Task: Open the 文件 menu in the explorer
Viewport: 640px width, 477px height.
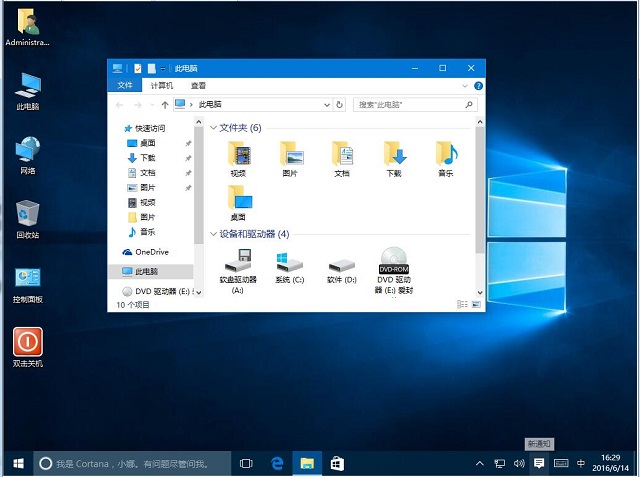Action: pyautogui.click(x=125, y=86)
